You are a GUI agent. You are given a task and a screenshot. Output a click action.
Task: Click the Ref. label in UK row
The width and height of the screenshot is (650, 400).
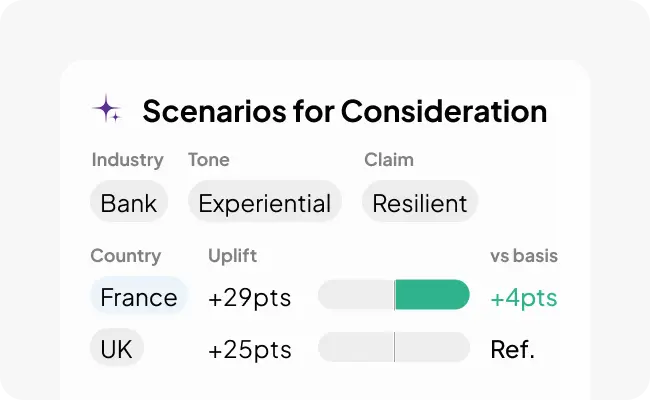click(513, 349)
